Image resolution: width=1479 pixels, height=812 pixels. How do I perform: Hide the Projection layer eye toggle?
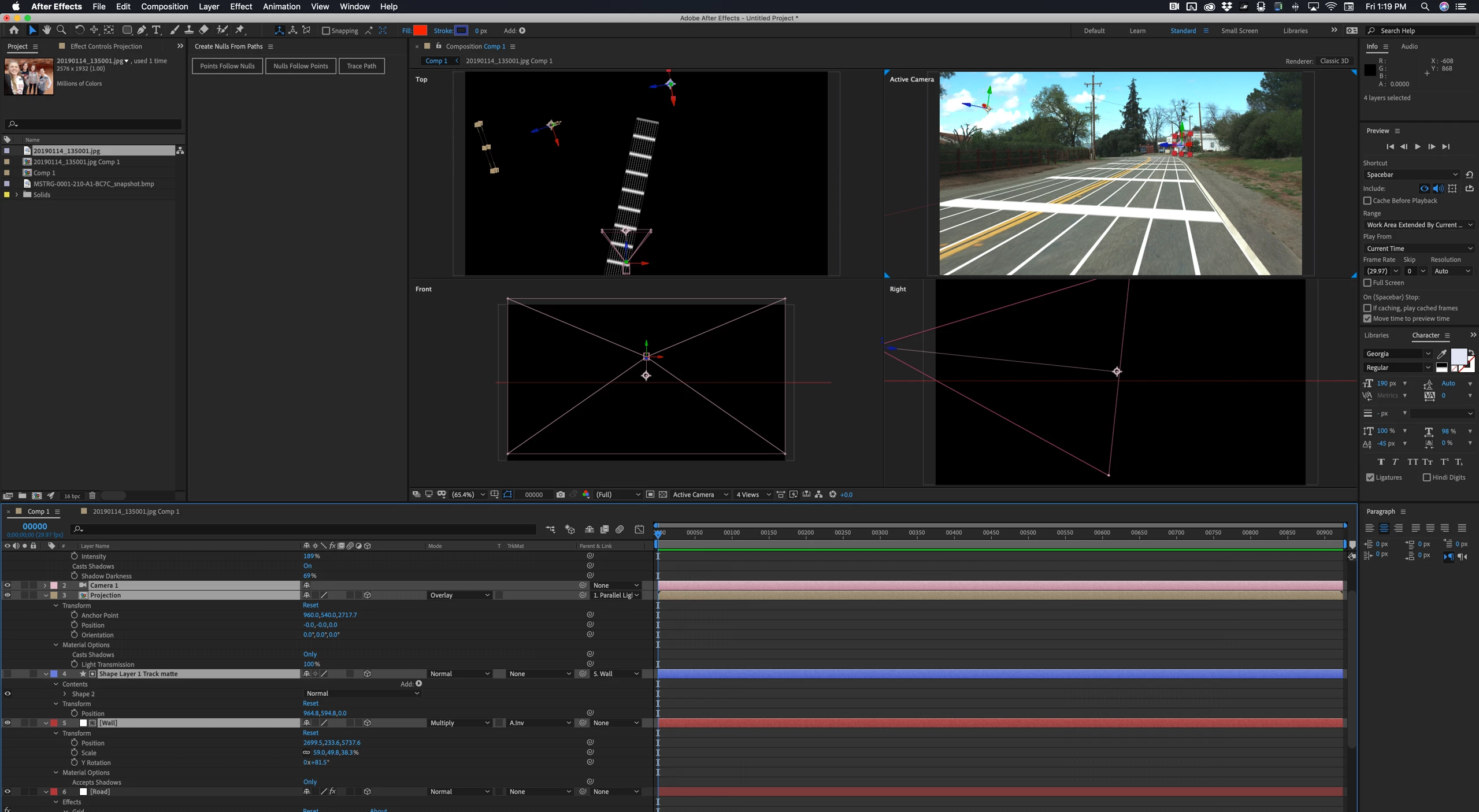pyautogui.click(x=8, y=595)
